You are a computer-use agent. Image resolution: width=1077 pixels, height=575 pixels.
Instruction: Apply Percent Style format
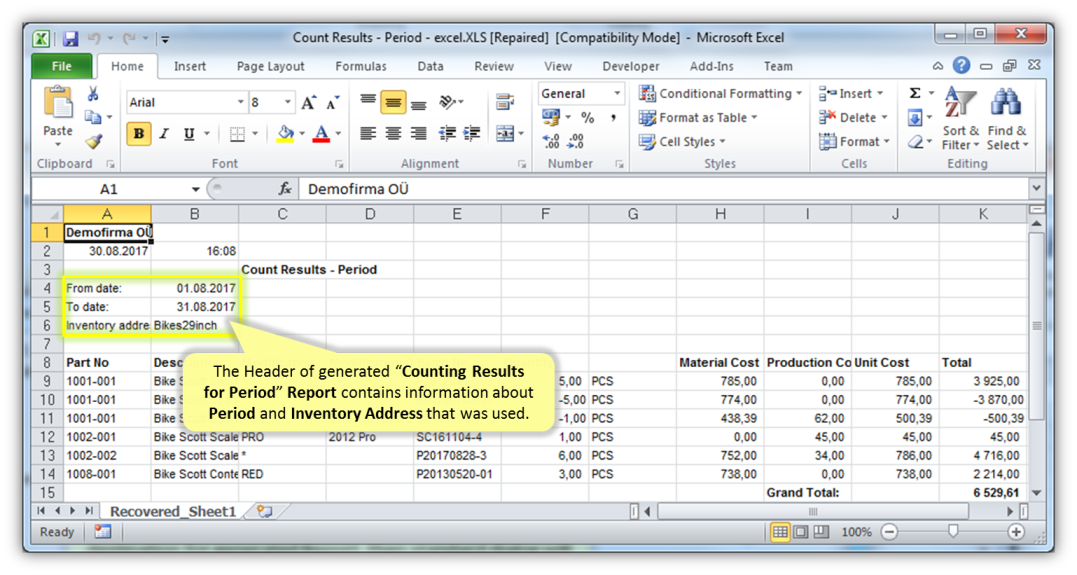point(587,118)
